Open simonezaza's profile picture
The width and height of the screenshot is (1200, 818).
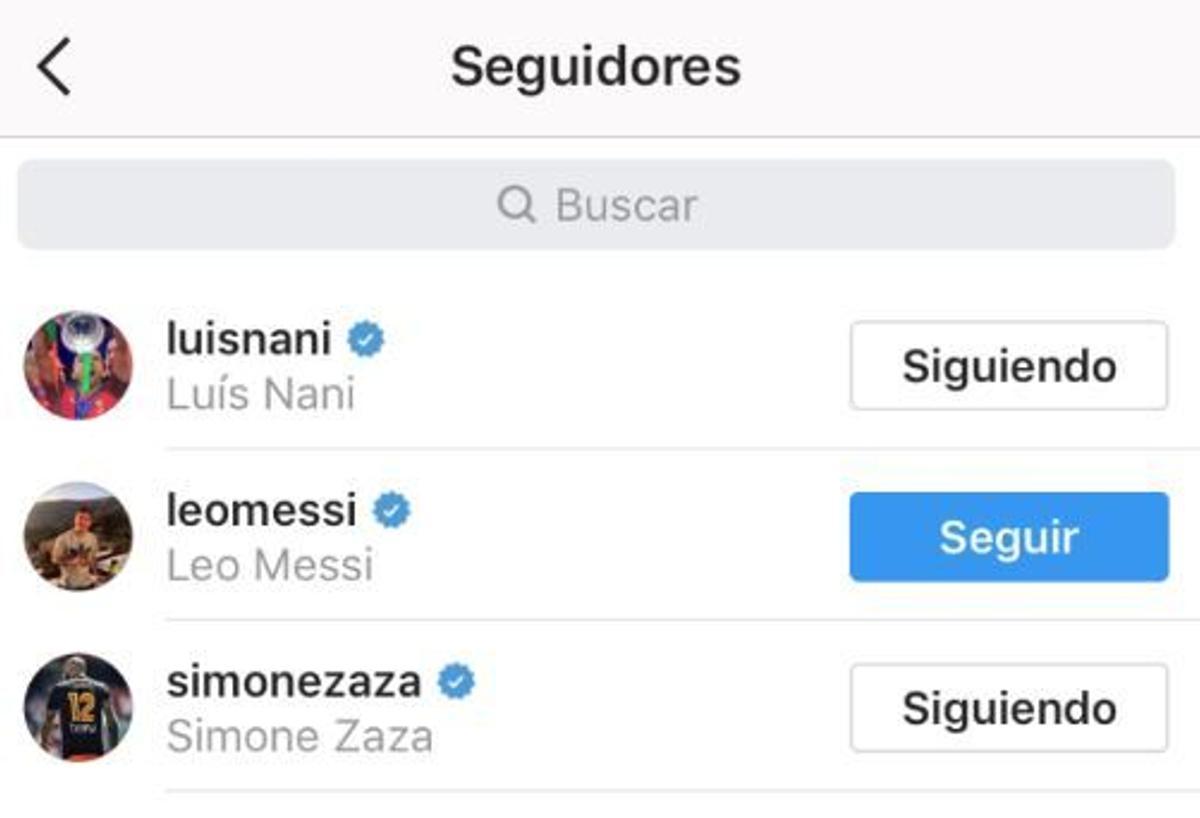pyautogui.click(x=80, y=706)
